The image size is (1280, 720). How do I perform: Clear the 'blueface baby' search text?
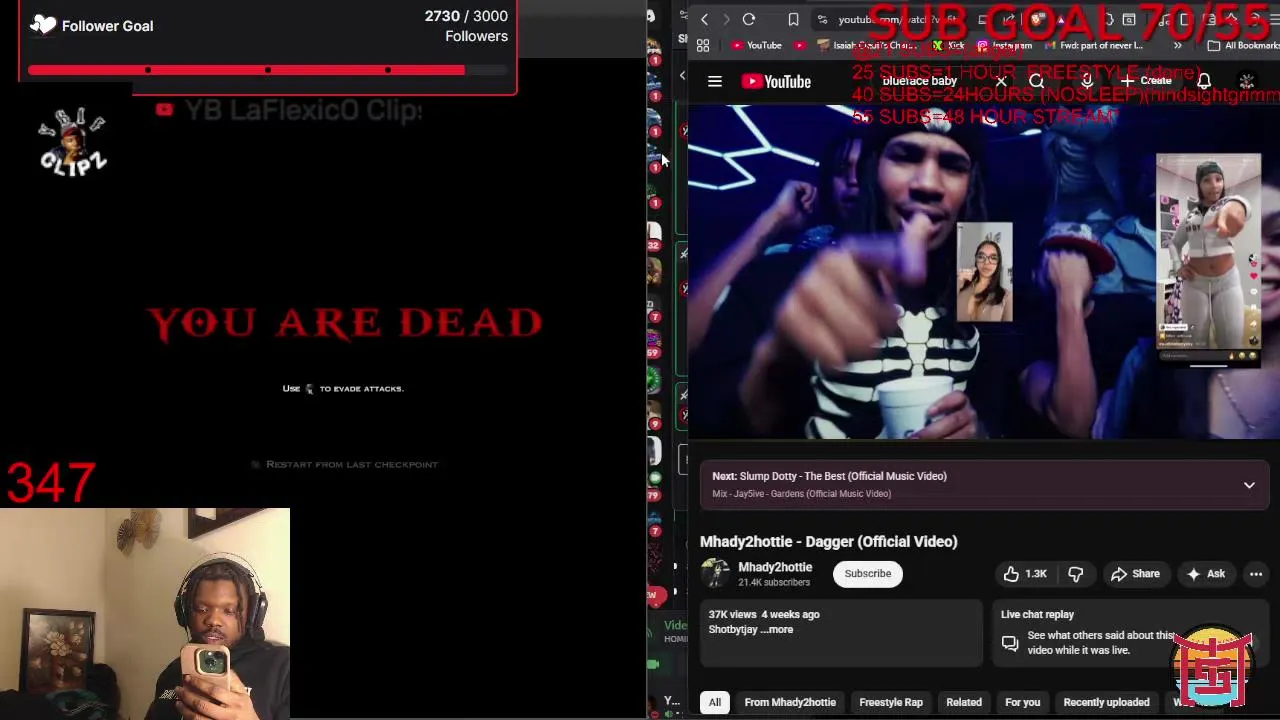point(1000,82)
